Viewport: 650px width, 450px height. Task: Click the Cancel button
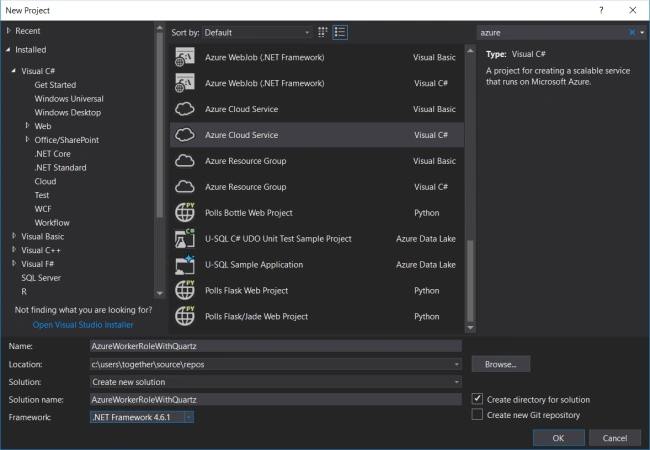(x=615, y=438)
